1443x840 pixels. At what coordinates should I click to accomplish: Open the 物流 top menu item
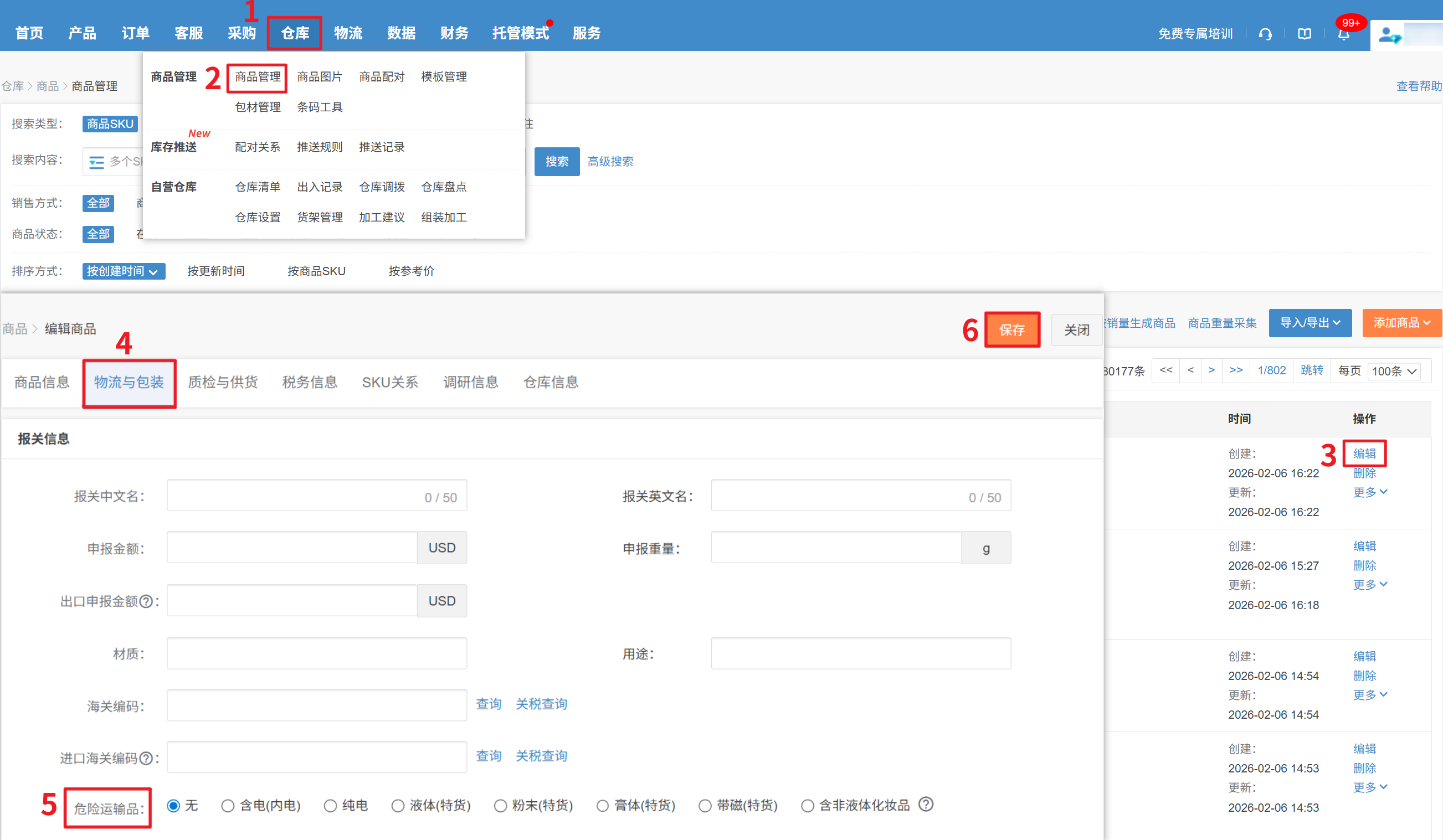pyautogui.click(x=348, y=33)
